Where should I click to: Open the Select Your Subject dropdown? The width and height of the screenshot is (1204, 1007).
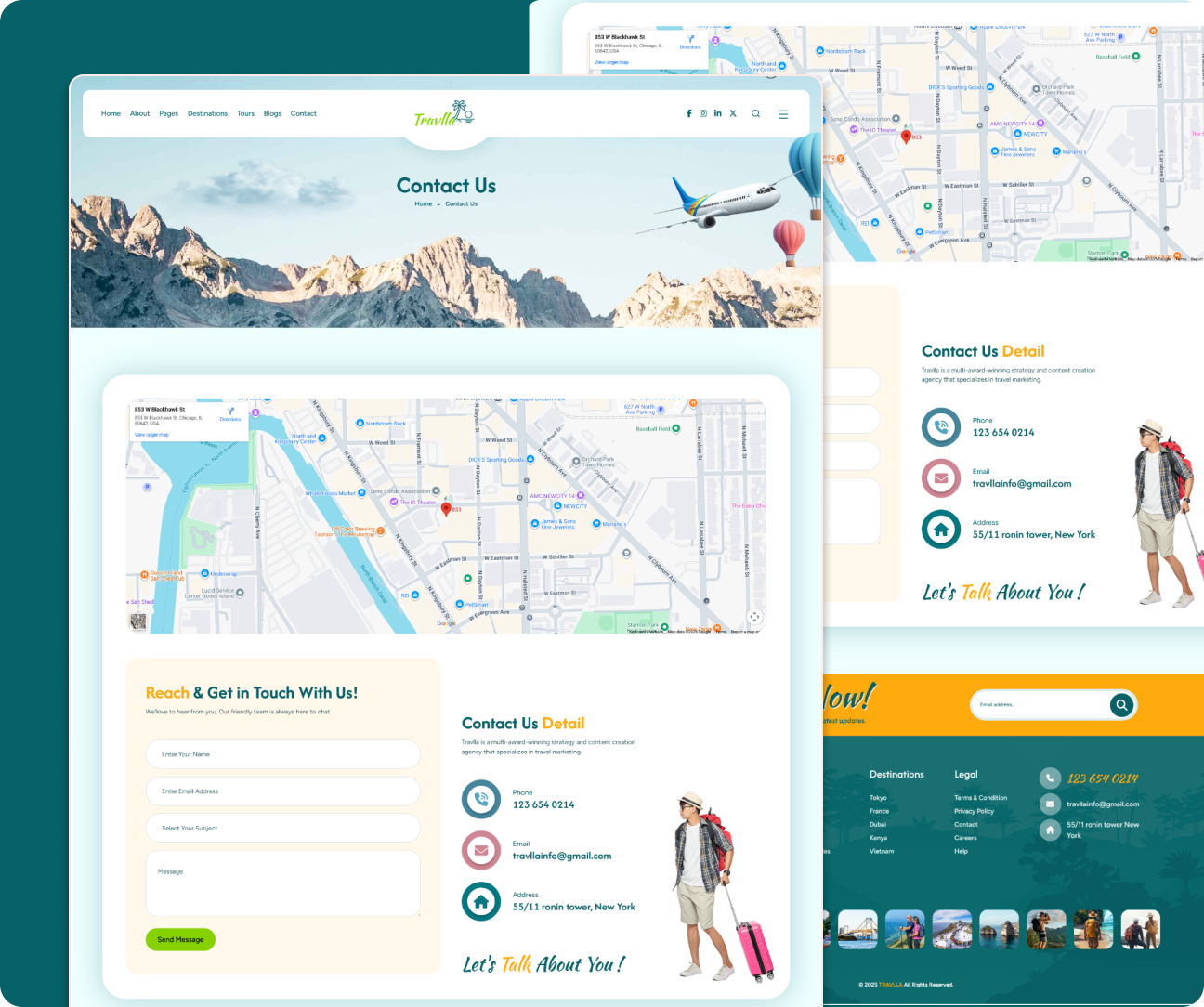282,828
